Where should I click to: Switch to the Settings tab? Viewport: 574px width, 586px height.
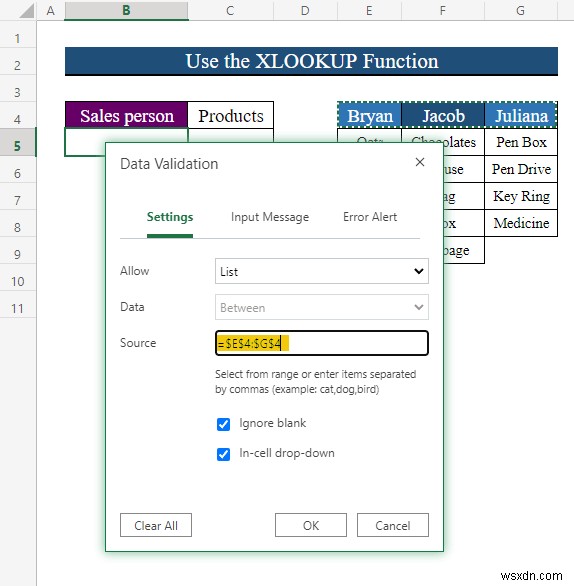point(170,217)
